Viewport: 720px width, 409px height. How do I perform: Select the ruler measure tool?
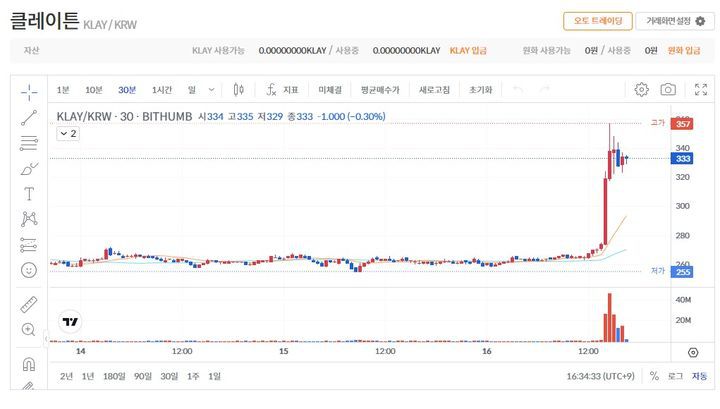click(x=29, y=304)
